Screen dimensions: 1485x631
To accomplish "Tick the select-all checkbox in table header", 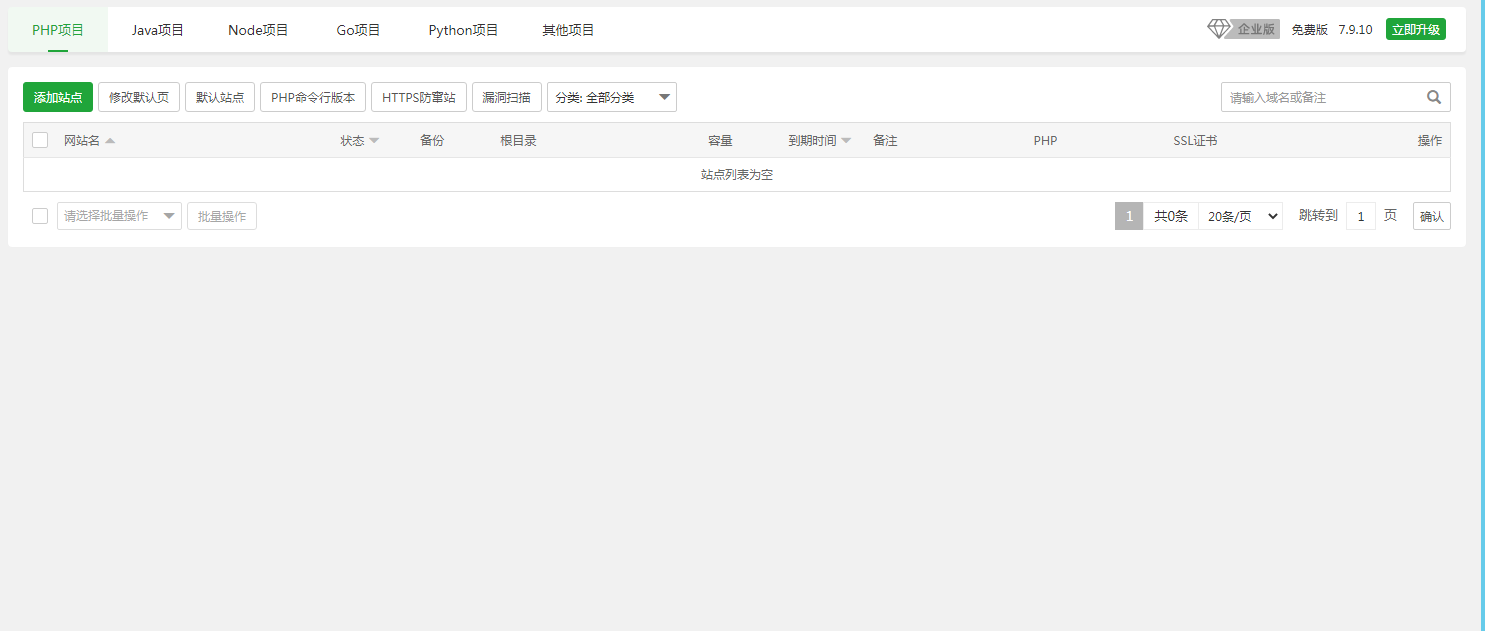I will [x=40, y=140].
